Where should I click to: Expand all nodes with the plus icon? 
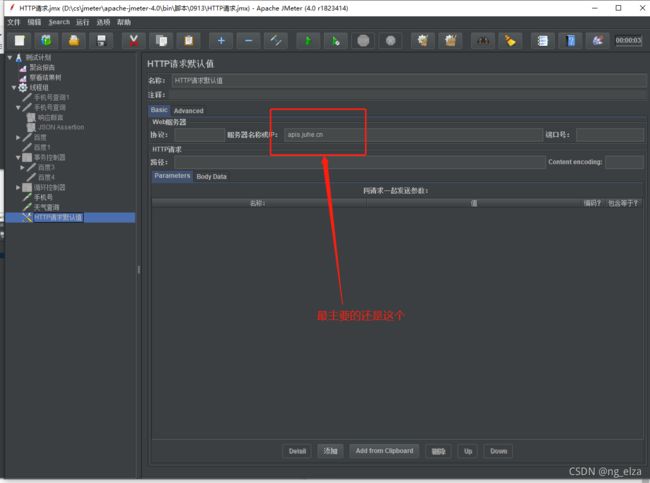point(221,41)
